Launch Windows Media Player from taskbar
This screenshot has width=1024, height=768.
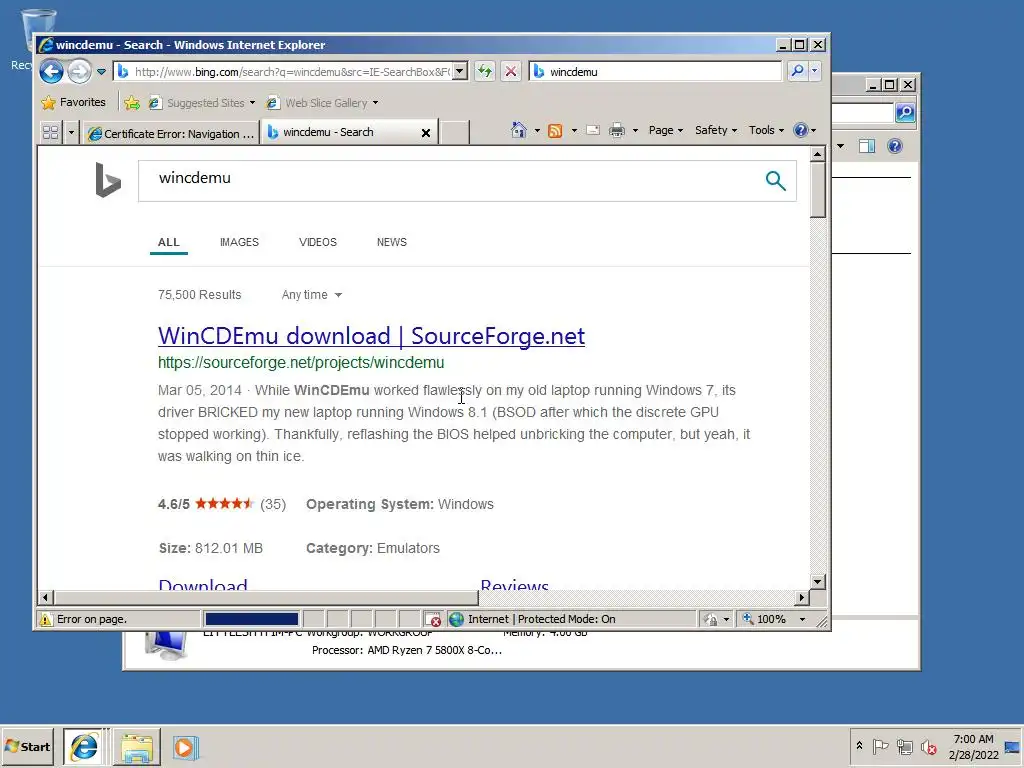185,747
